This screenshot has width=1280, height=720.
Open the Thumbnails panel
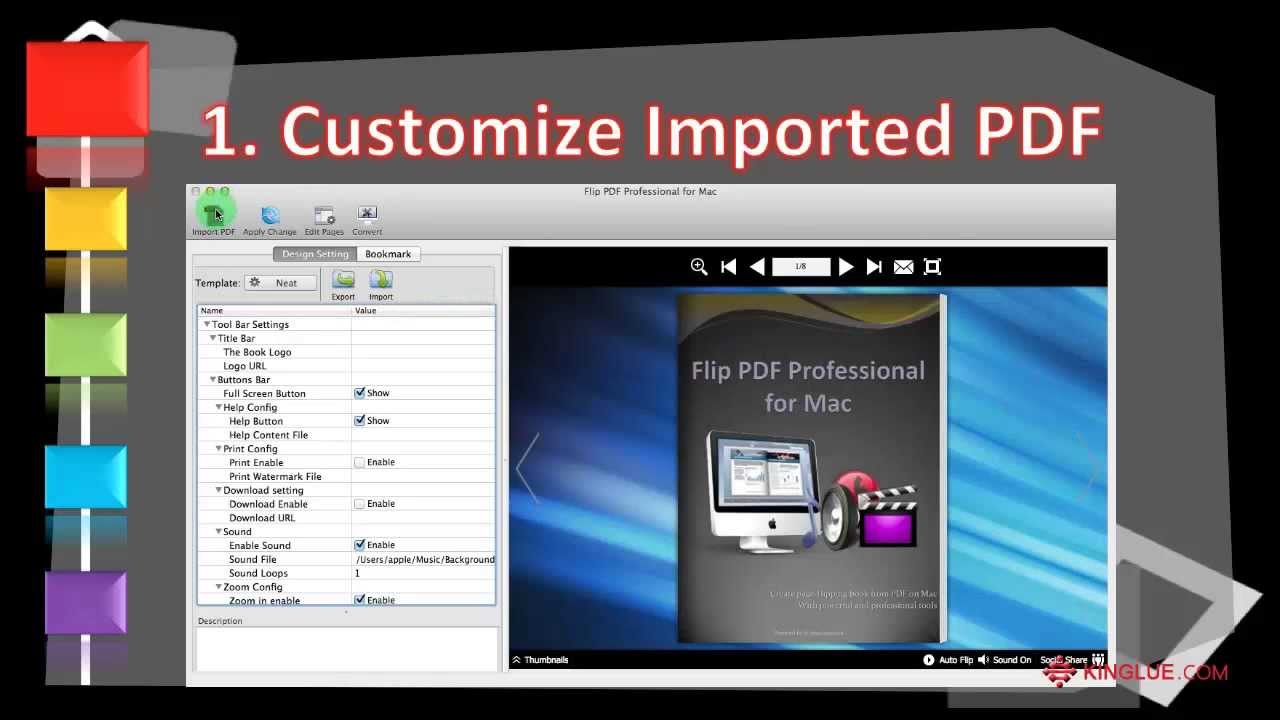click(x=540, y=660)
